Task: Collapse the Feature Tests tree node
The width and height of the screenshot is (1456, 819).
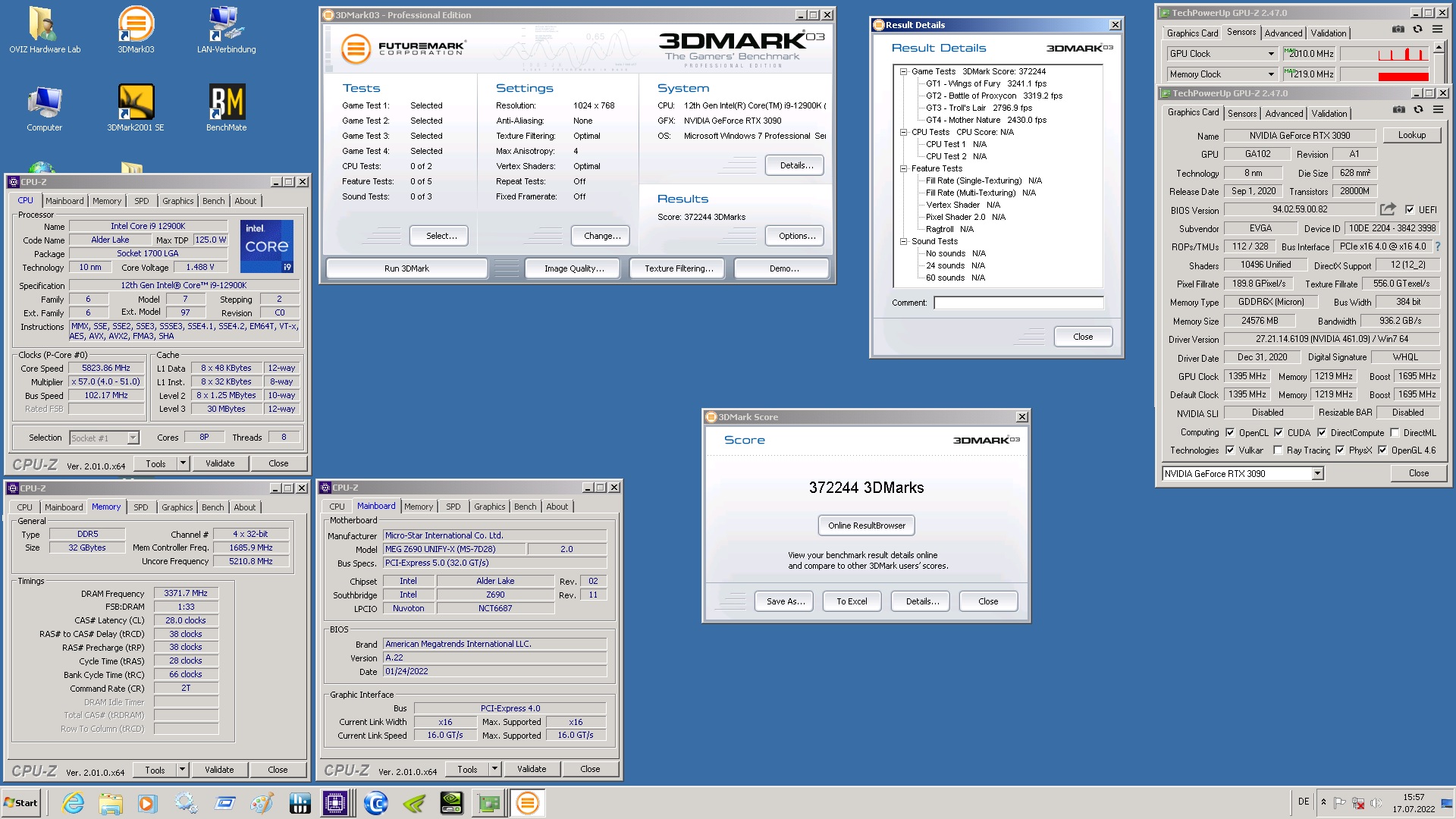Action: point(903,168)
